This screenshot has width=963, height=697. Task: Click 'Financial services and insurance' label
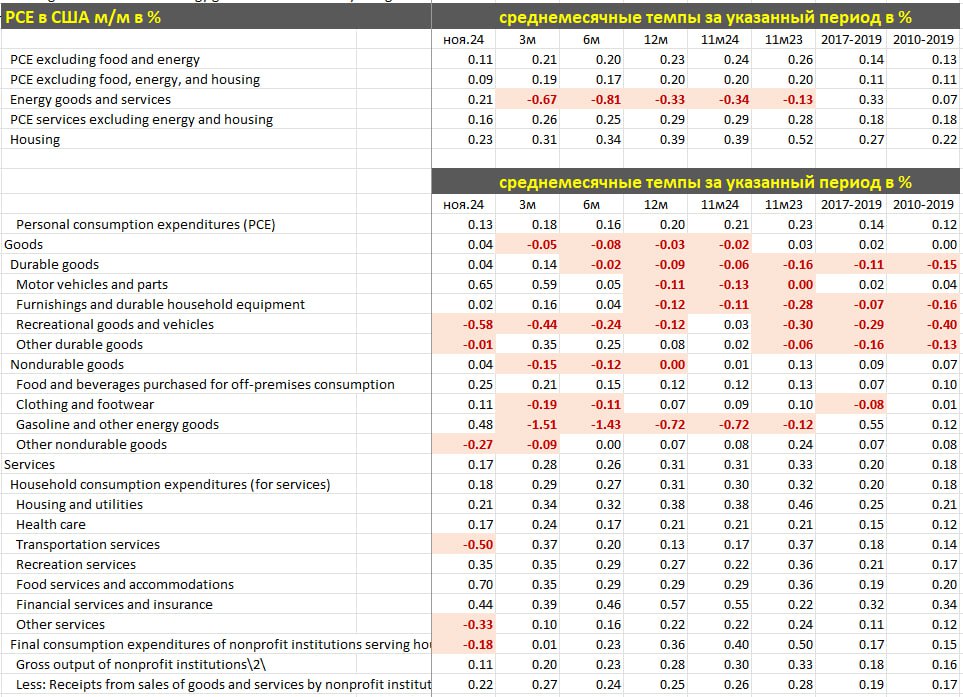click(x=114, y=605)
